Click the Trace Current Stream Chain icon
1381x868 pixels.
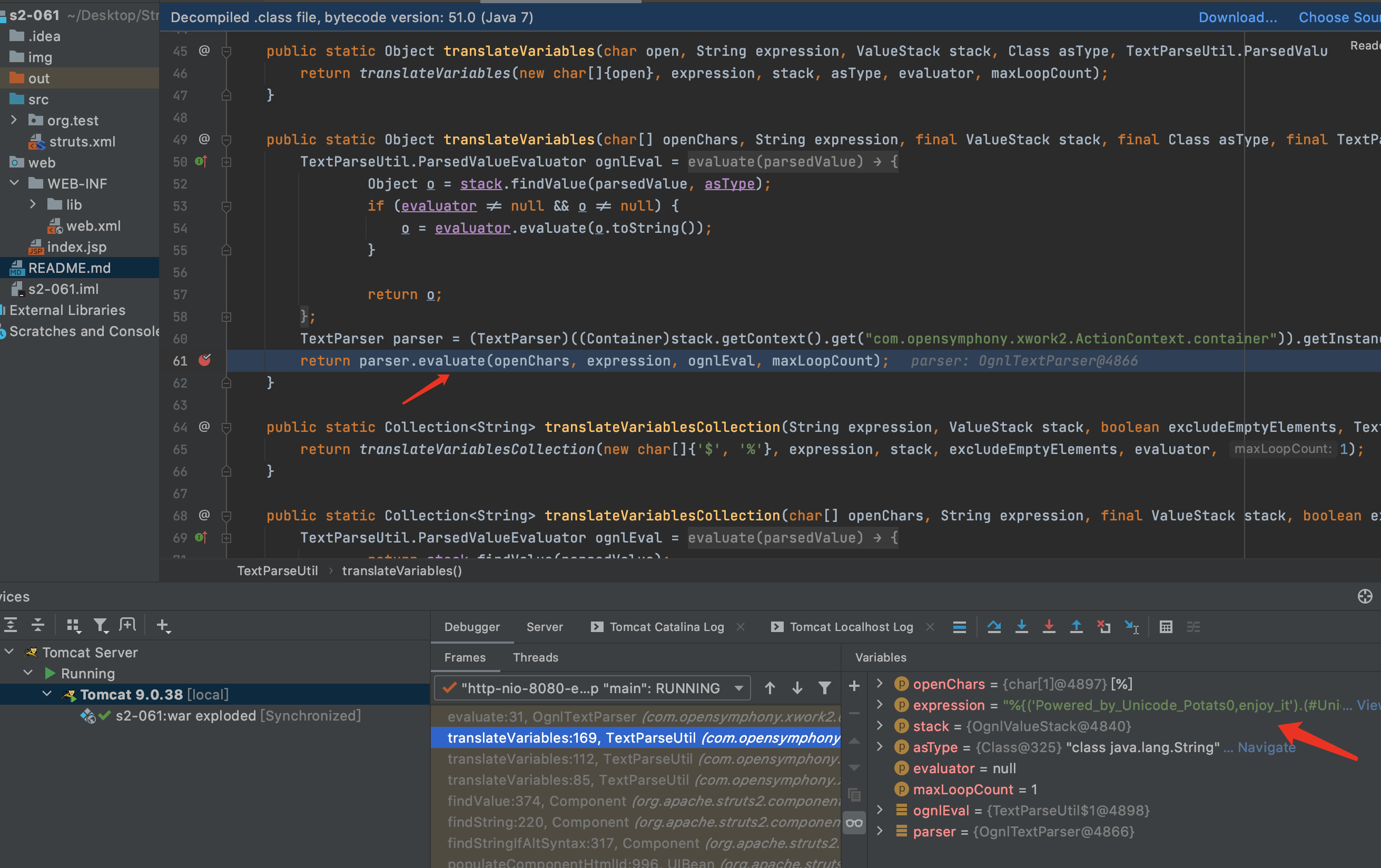click(x=1193, y=626)
